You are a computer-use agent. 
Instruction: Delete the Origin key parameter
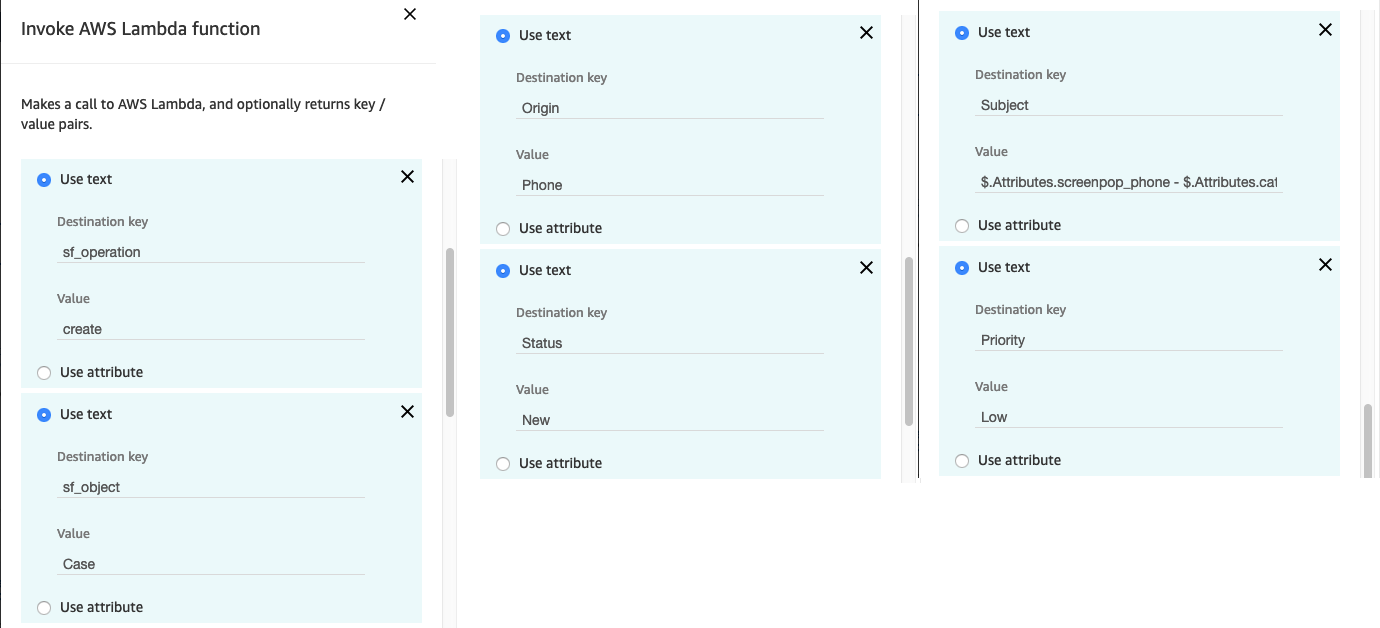pyautogui.click(x=866, y=33)
